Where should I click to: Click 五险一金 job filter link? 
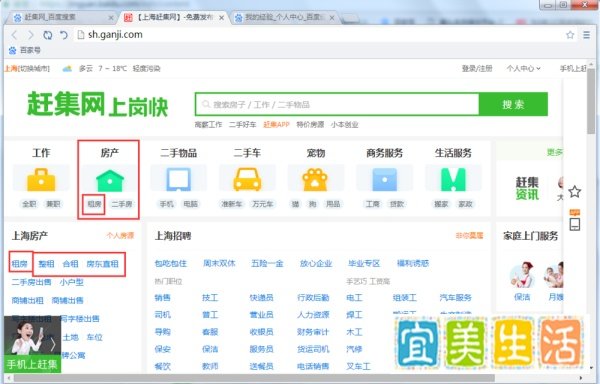tap(267, 263)
